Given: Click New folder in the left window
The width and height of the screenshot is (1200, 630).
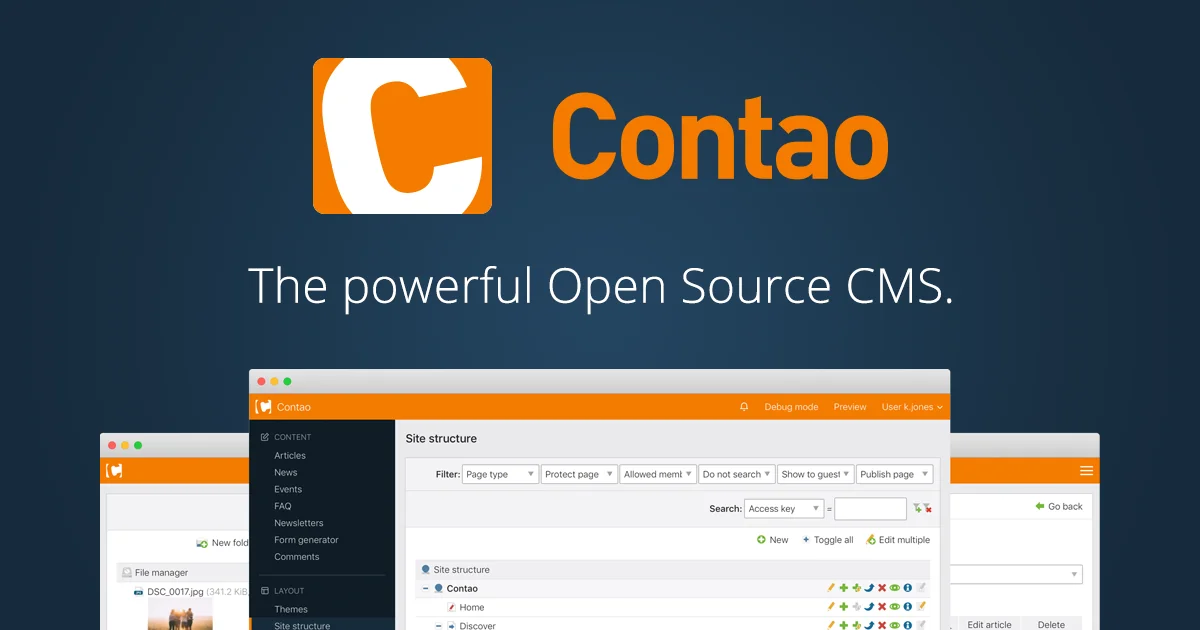Looking at the screenshot, I should [x=222, y=543].
